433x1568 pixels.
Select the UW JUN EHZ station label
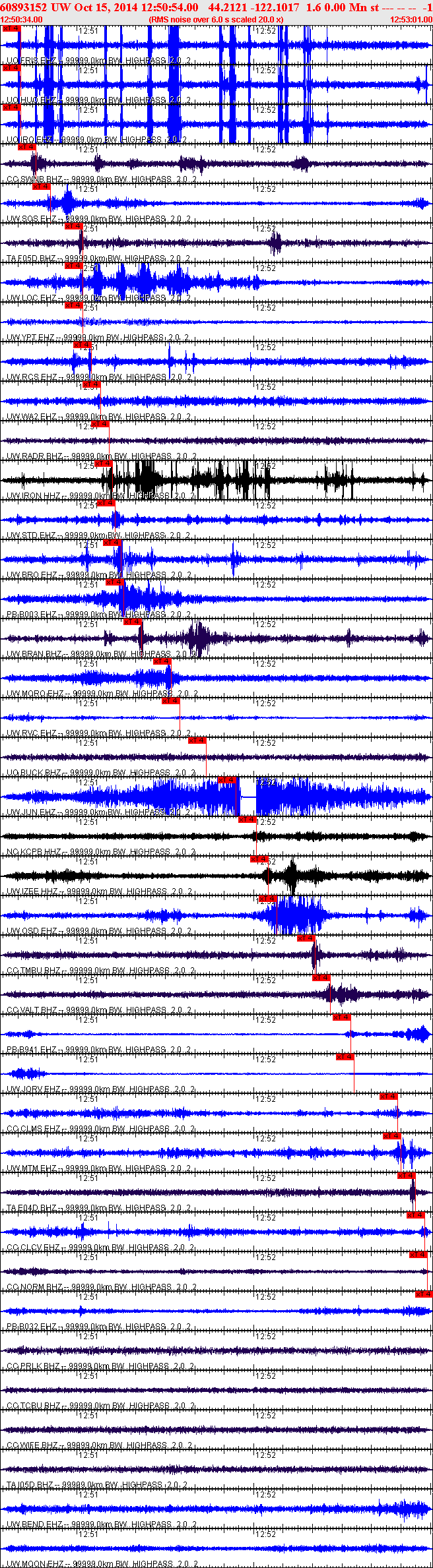click(x=99, y=812)
